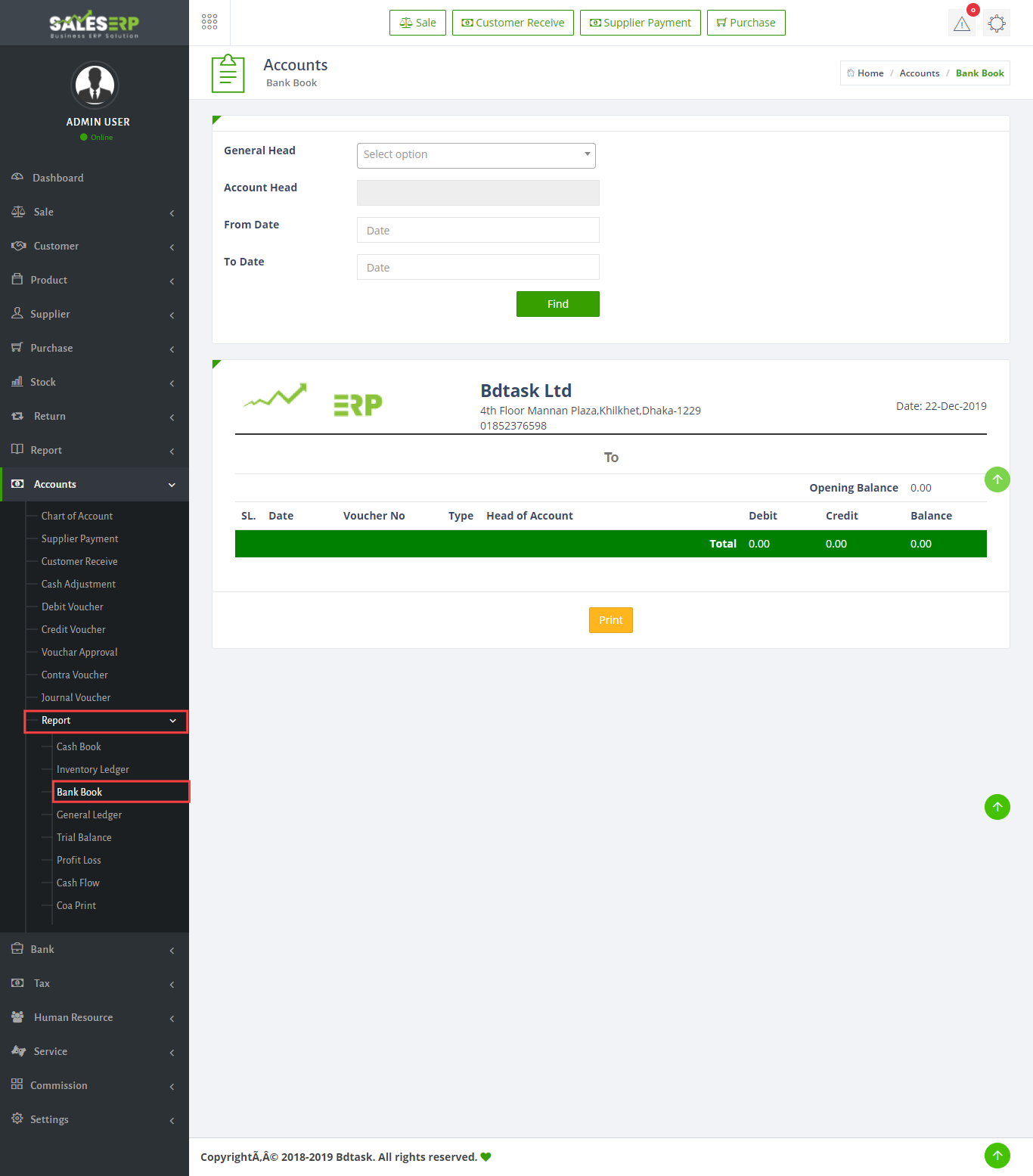The height and width of the screenshot is (1176, 1033).
Task: Expand the Stock sidebar menu
Action: tap(95, 382)
